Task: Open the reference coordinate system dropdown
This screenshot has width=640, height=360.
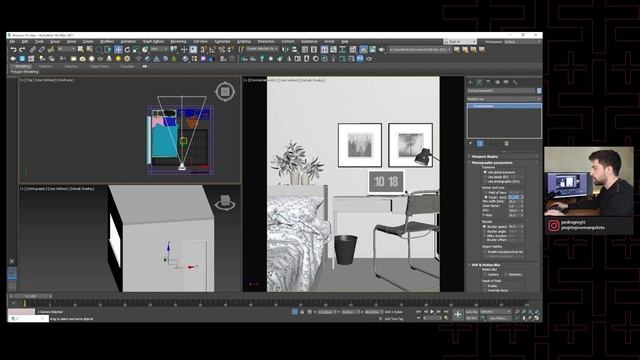Action: click(159, 49)
